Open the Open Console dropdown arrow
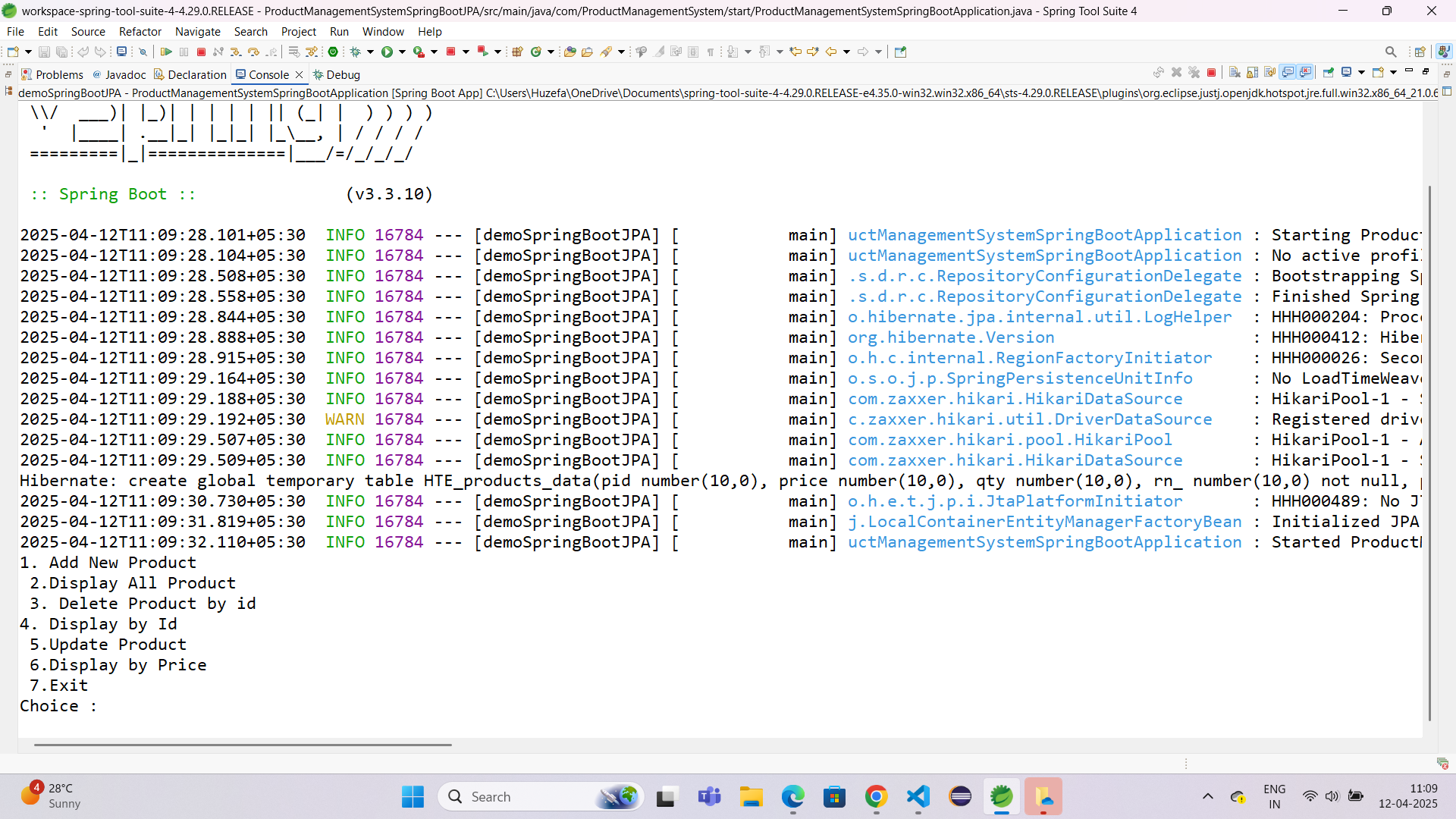This screenshot has width=1456, height=819. (x=1393, y=73)
